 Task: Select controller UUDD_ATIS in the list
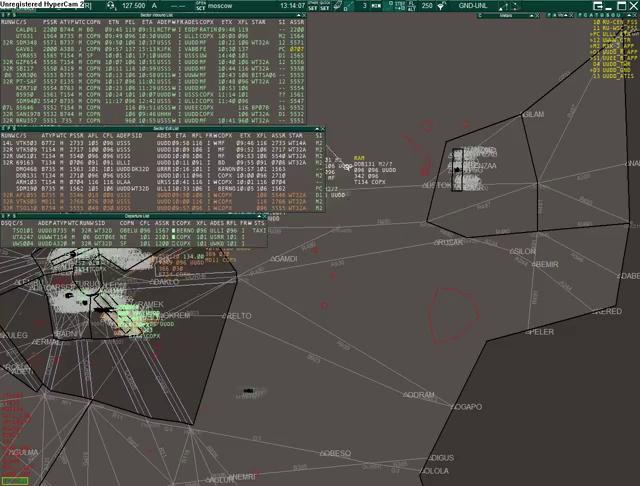[613, 76]
